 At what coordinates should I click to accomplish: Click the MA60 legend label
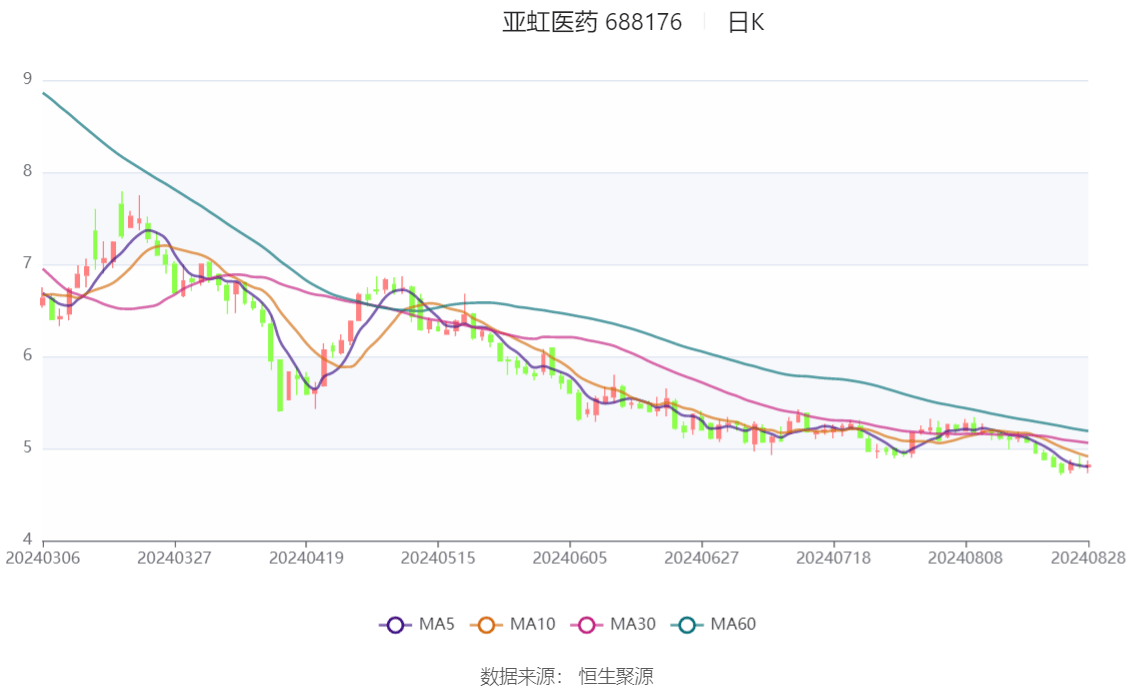pyautogui.click(x=733, y=624)
